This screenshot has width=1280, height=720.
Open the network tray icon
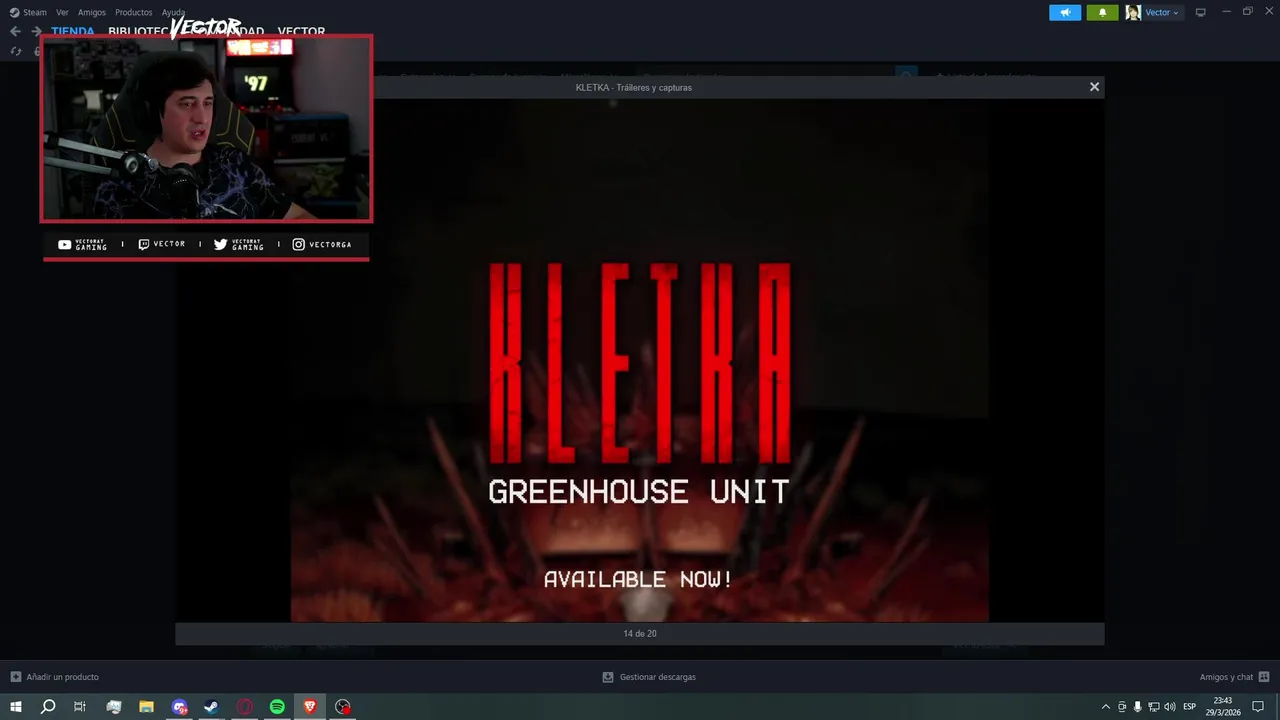tap(1153, 707)
